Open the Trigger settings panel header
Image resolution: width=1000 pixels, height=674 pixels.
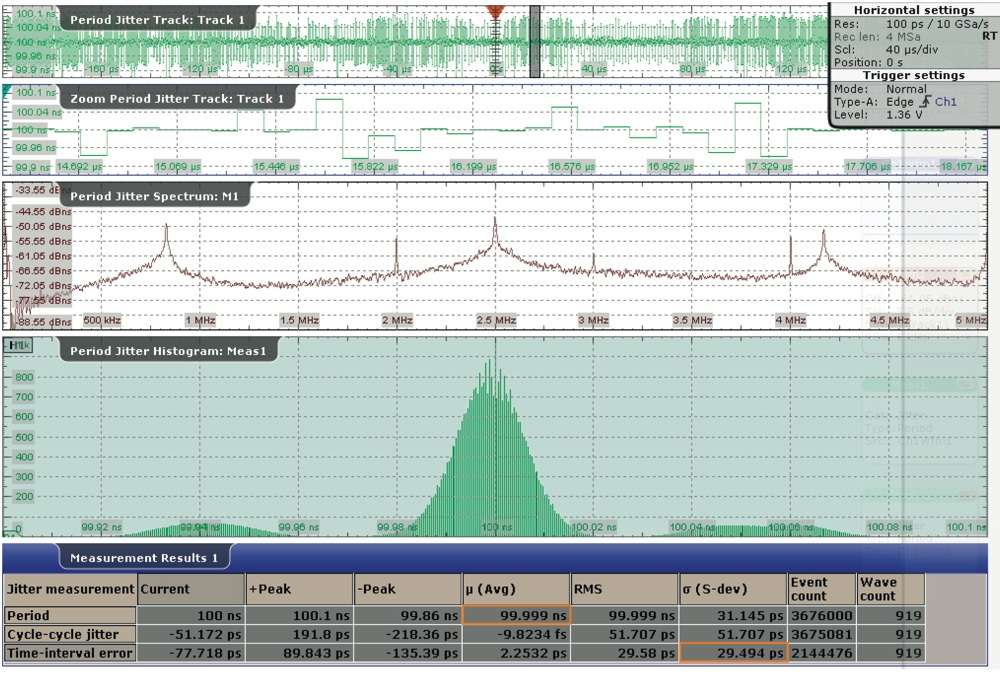point(914,75)
